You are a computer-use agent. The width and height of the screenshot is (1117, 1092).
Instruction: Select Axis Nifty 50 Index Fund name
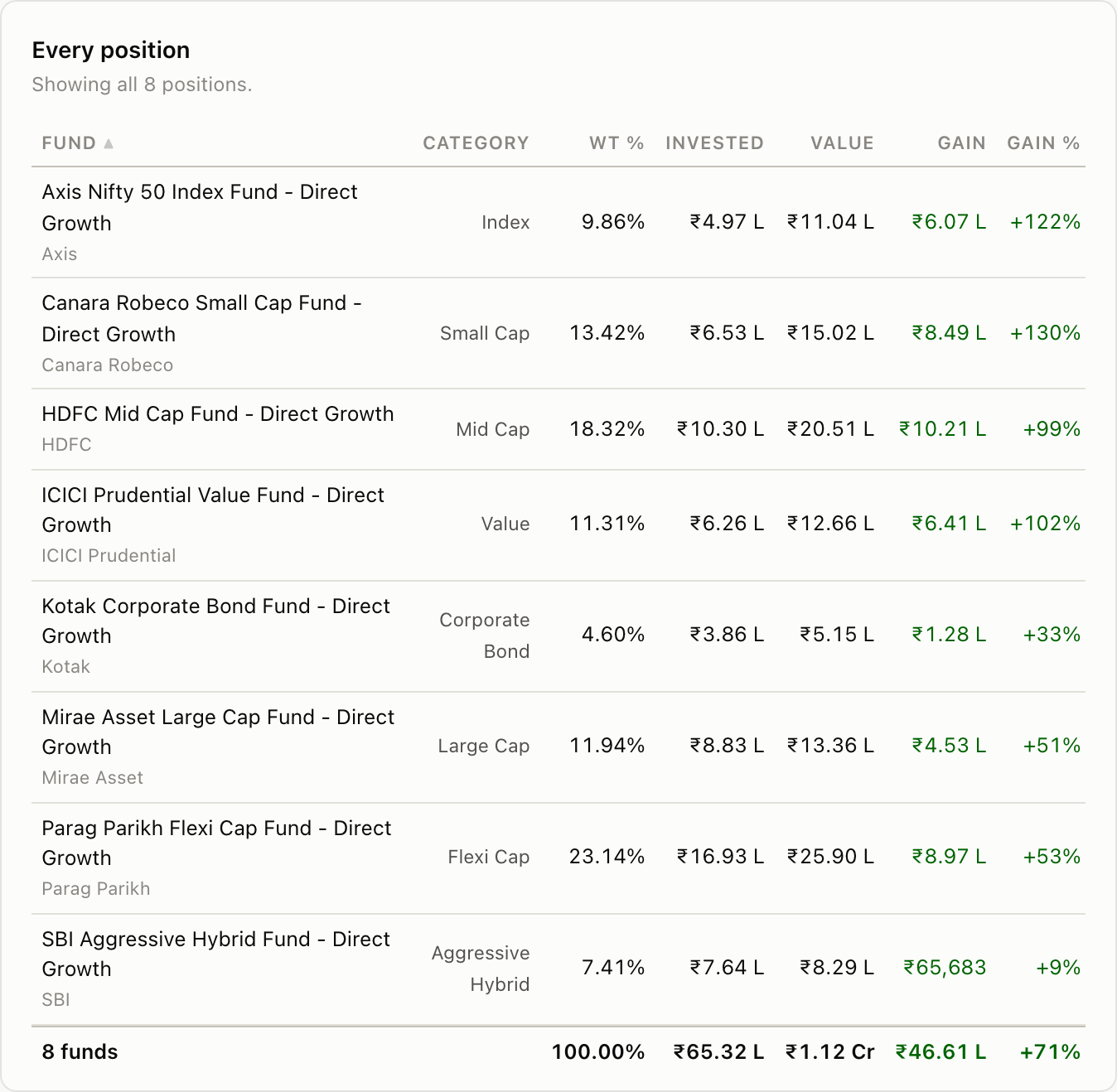point(200,207)
